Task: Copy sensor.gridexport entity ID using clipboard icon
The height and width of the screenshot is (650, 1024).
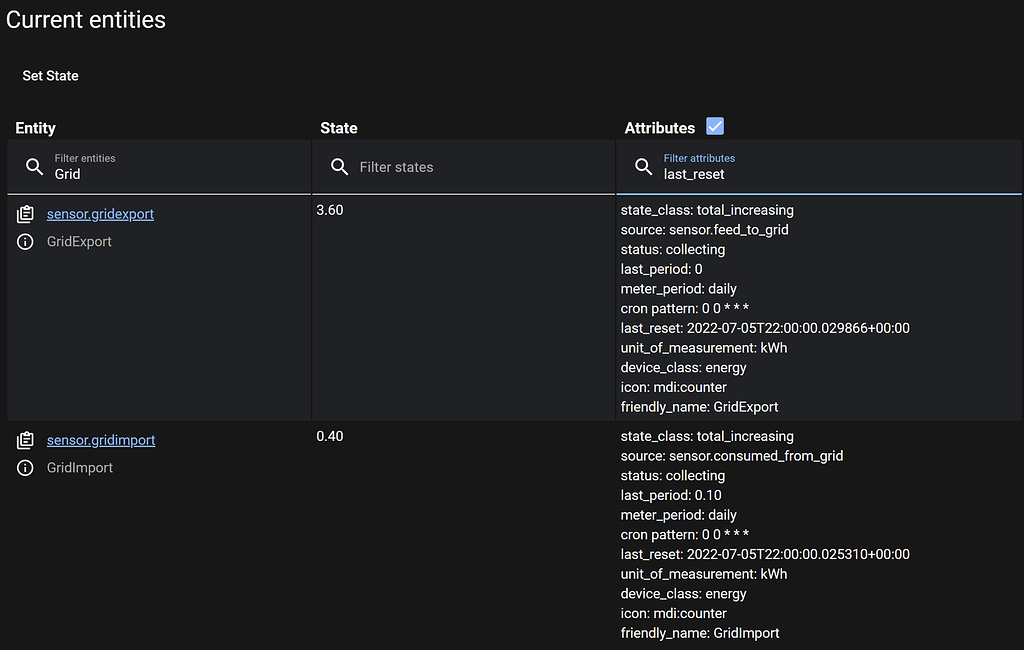Action: tap(25, 212)
